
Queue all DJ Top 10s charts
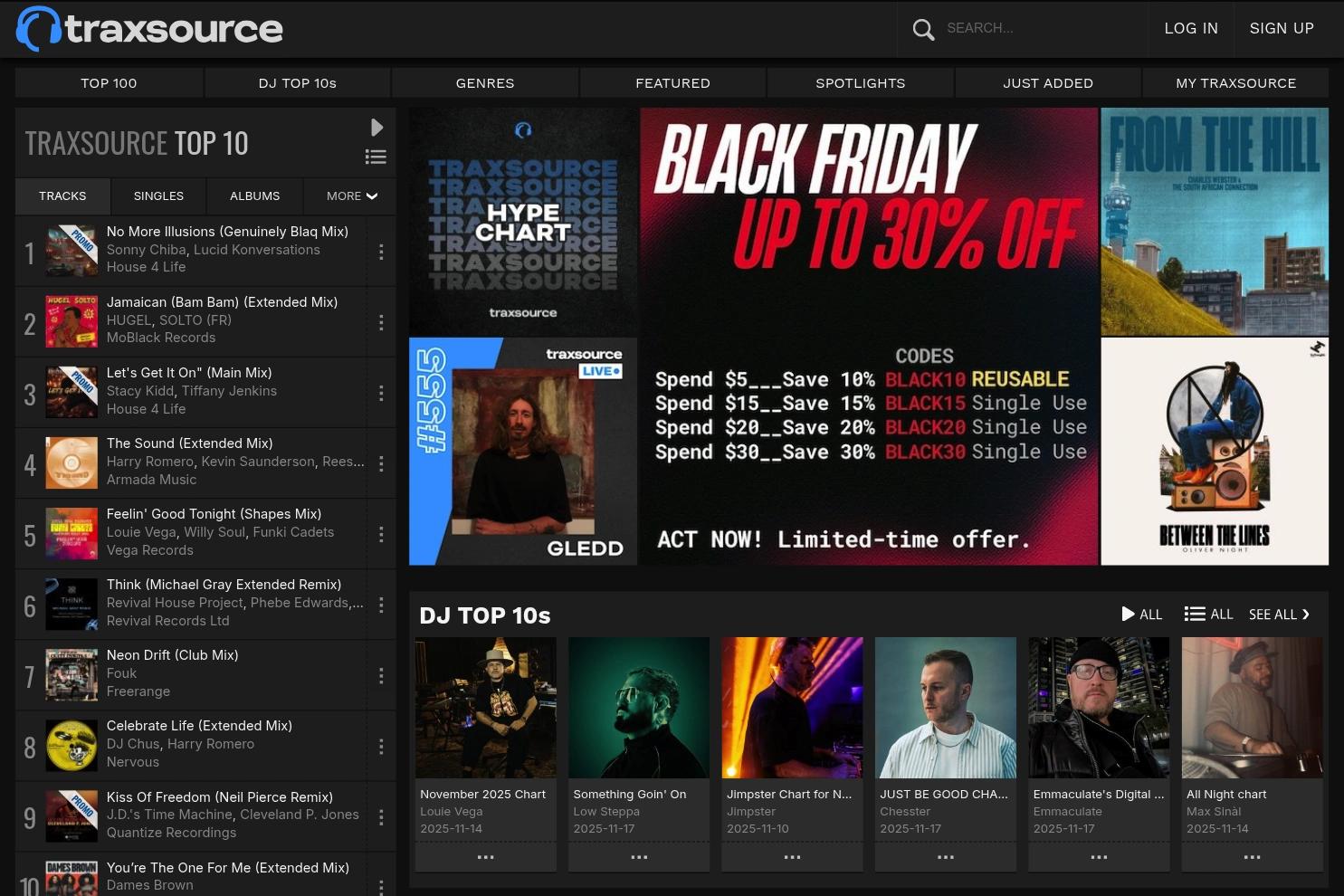(x=1208, y=615)
